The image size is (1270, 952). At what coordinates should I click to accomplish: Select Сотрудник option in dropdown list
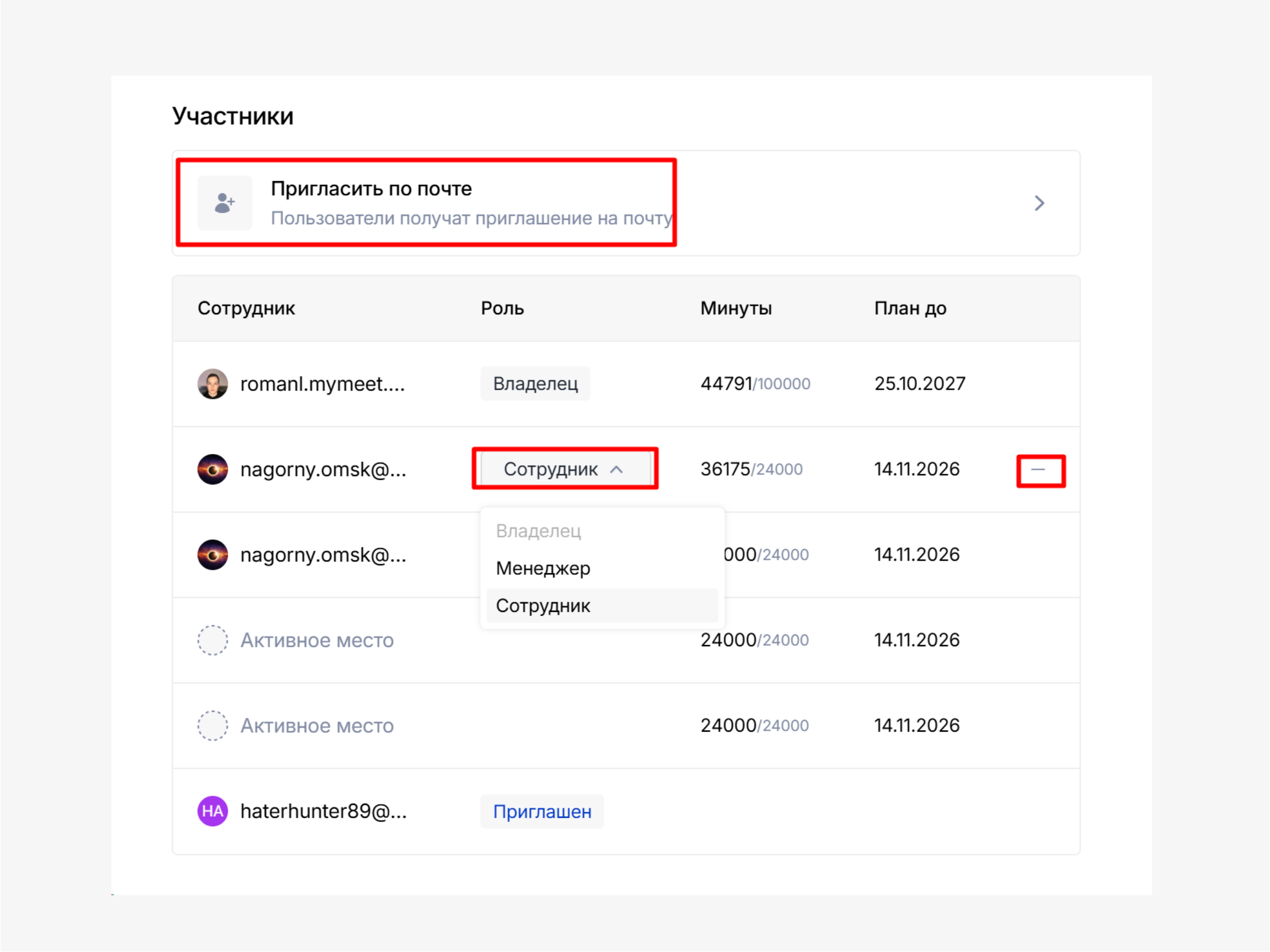[543, 606]
